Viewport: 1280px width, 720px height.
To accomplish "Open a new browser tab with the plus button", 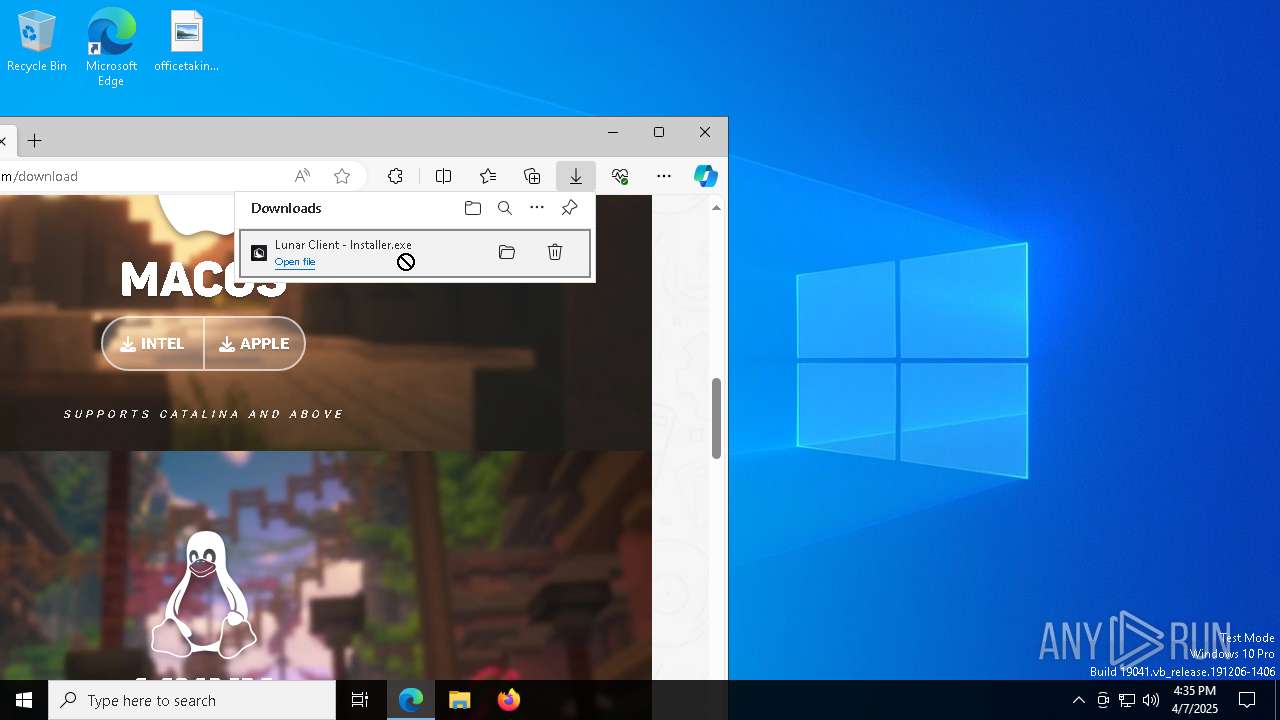I will (35, 141).
